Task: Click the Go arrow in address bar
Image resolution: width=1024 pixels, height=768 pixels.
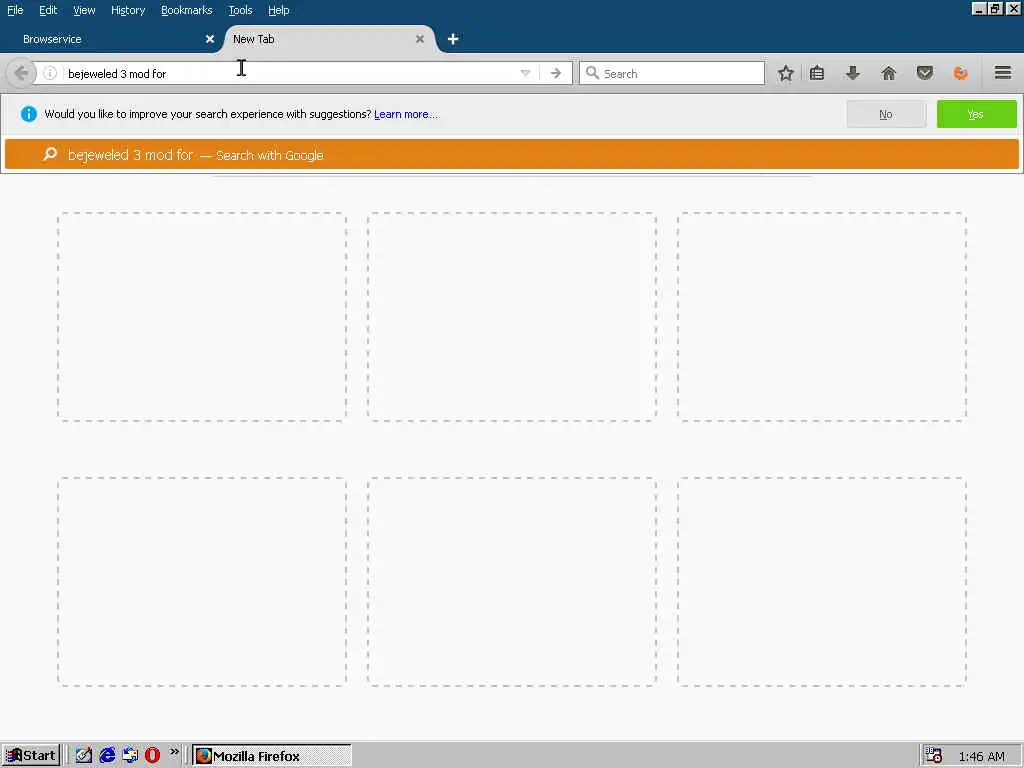Action: pyautogui.click(x=556, y=73)
